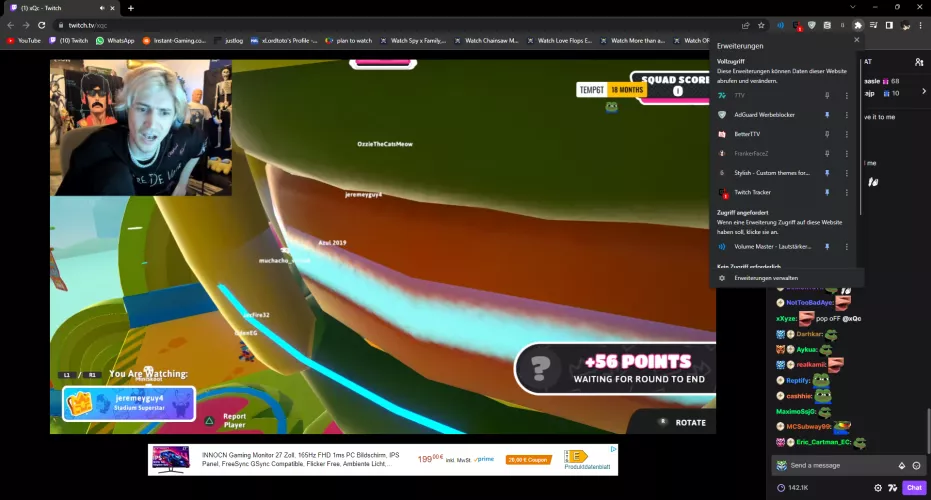
Task: Click the Extensions puzzle icon in toolbar
Action: 858,26
